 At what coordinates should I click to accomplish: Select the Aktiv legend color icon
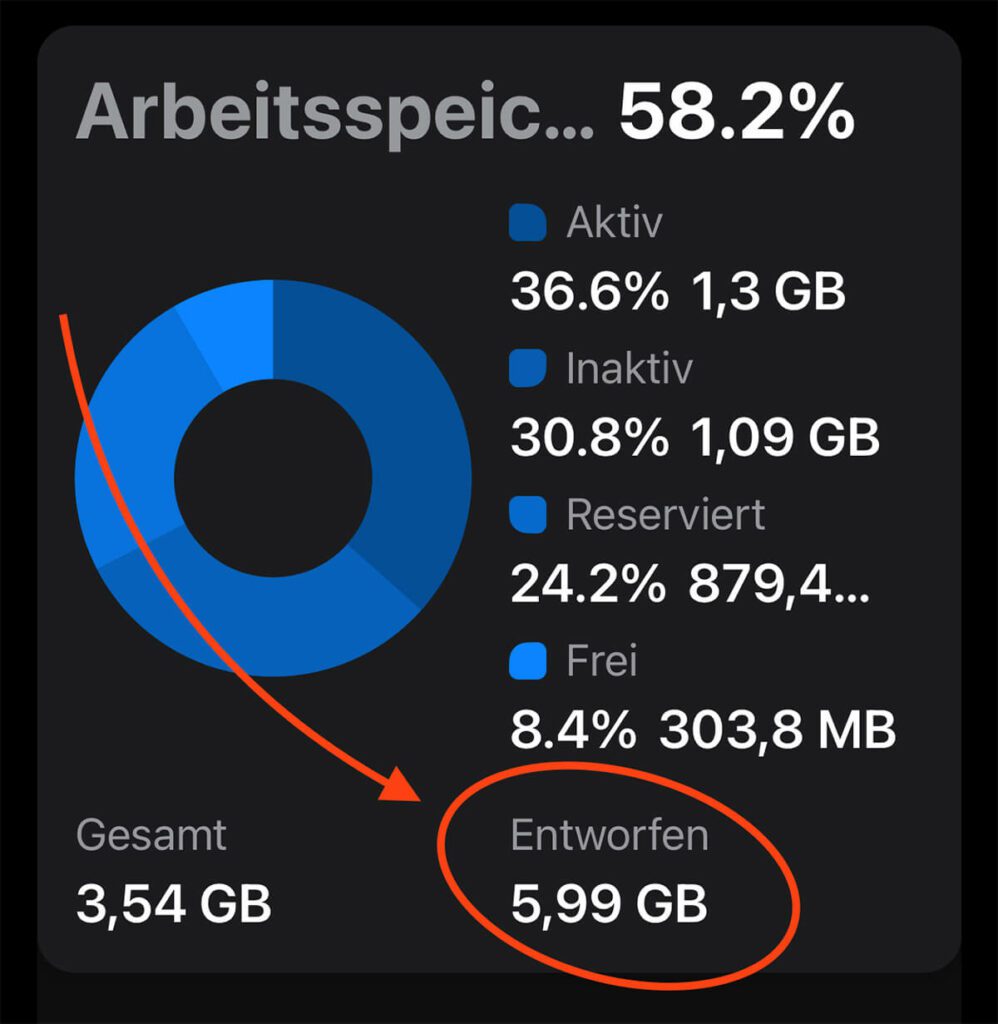[x=527, y=223]
